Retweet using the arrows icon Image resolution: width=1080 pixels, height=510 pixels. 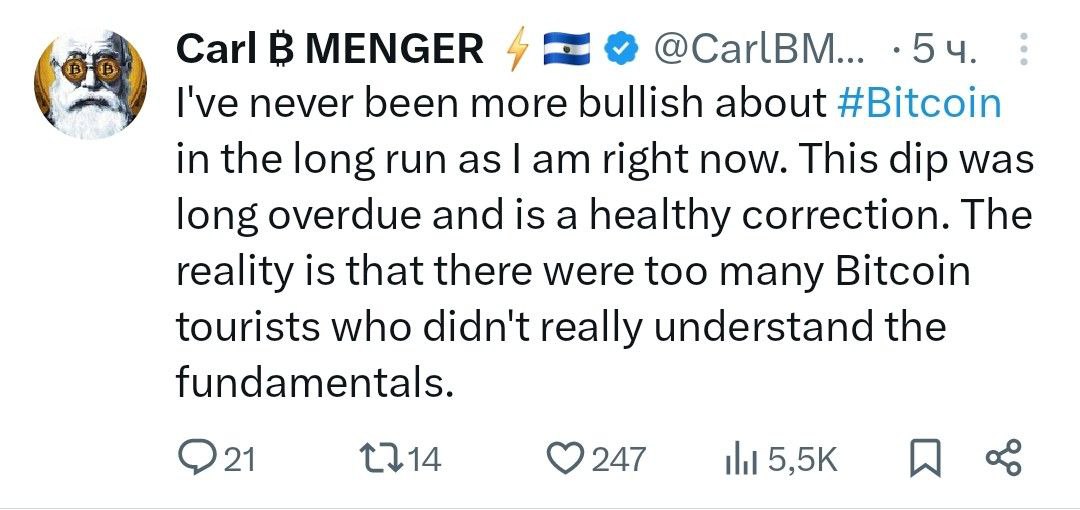383,458
